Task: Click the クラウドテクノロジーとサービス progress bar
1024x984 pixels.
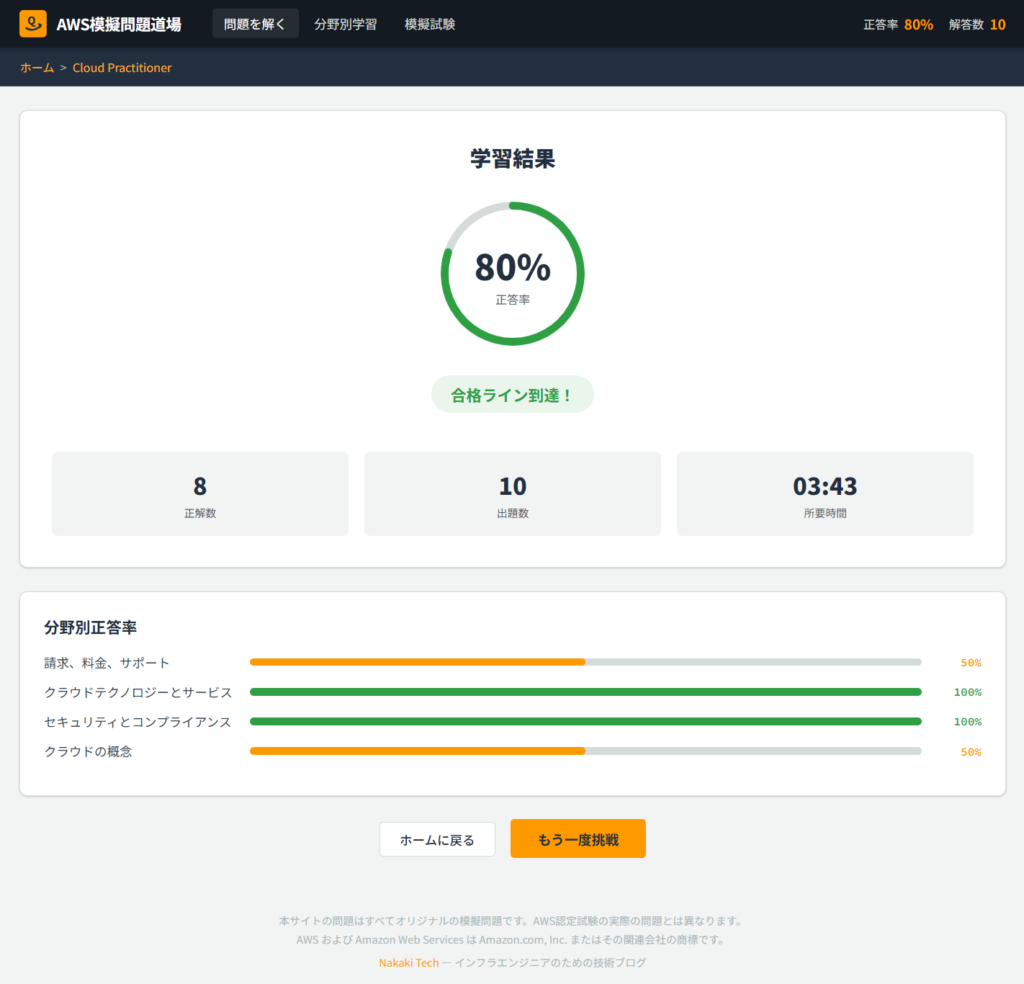Action: [x=585, y=692]
